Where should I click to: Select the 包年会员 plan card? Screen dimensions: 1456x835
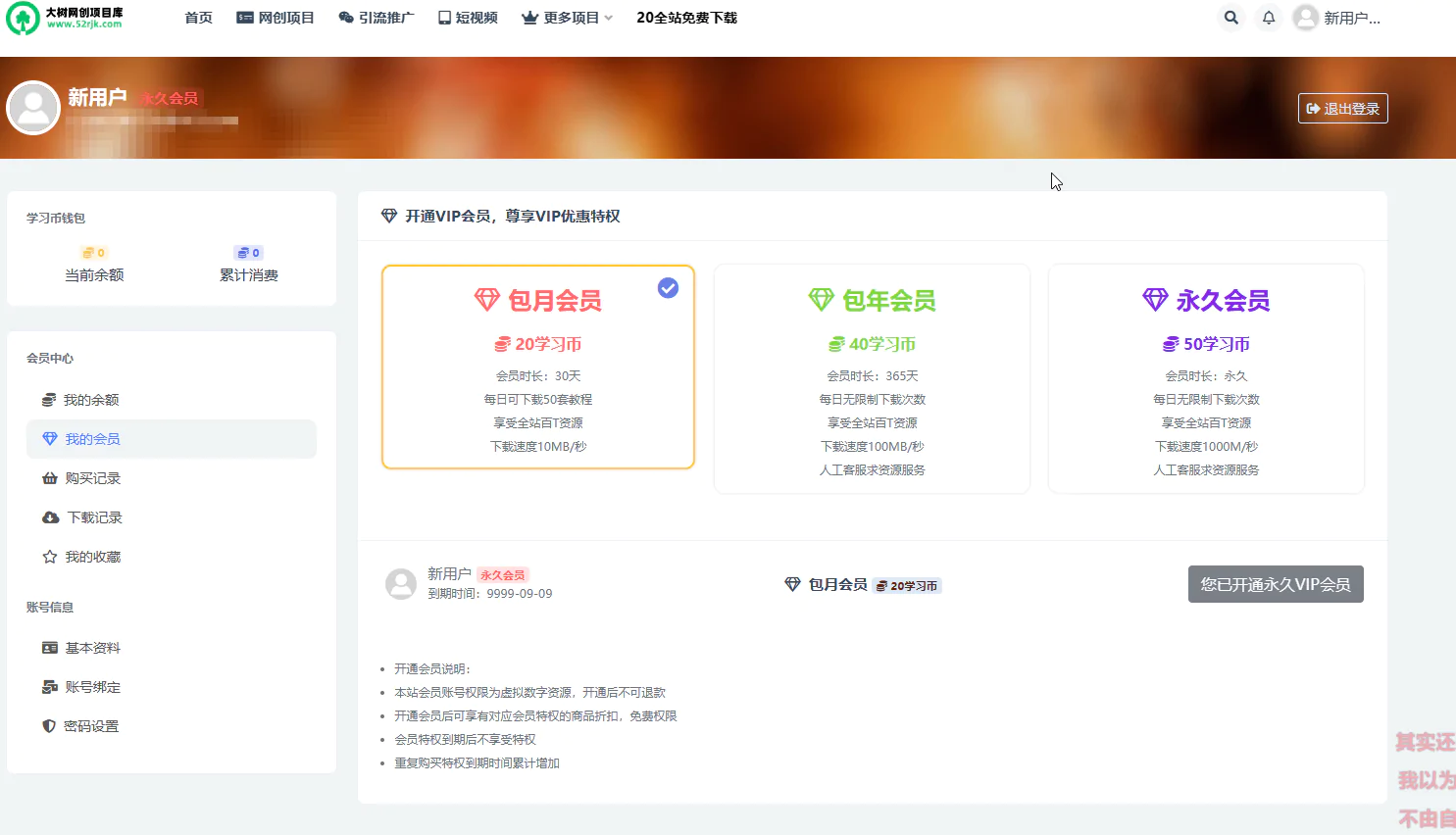pos(872,379)
